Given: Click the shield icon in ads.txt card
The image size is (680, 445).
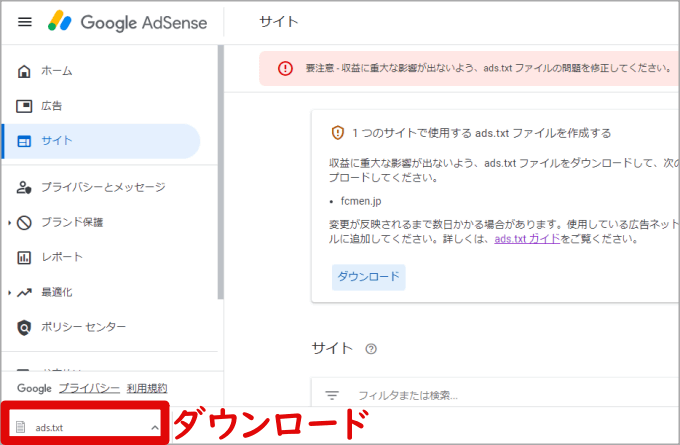Looking at the screenshot, I should pos(337,133).
